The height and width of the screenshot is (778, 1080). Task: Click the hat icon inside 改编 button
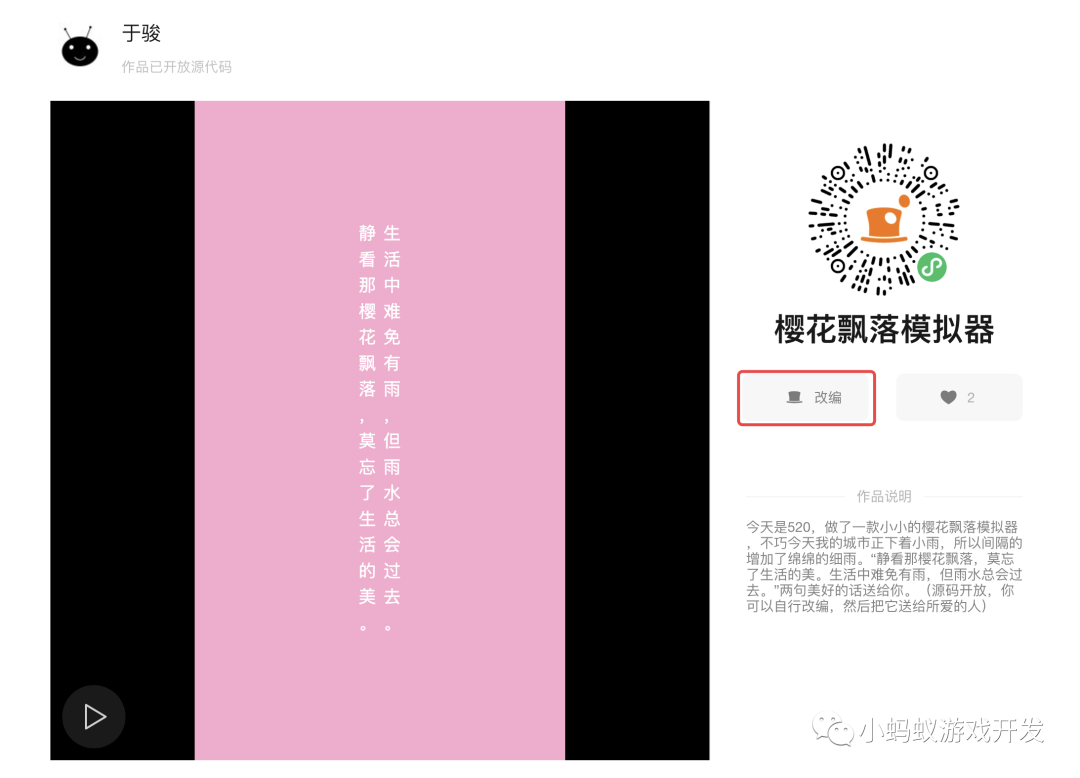[794, 397]
